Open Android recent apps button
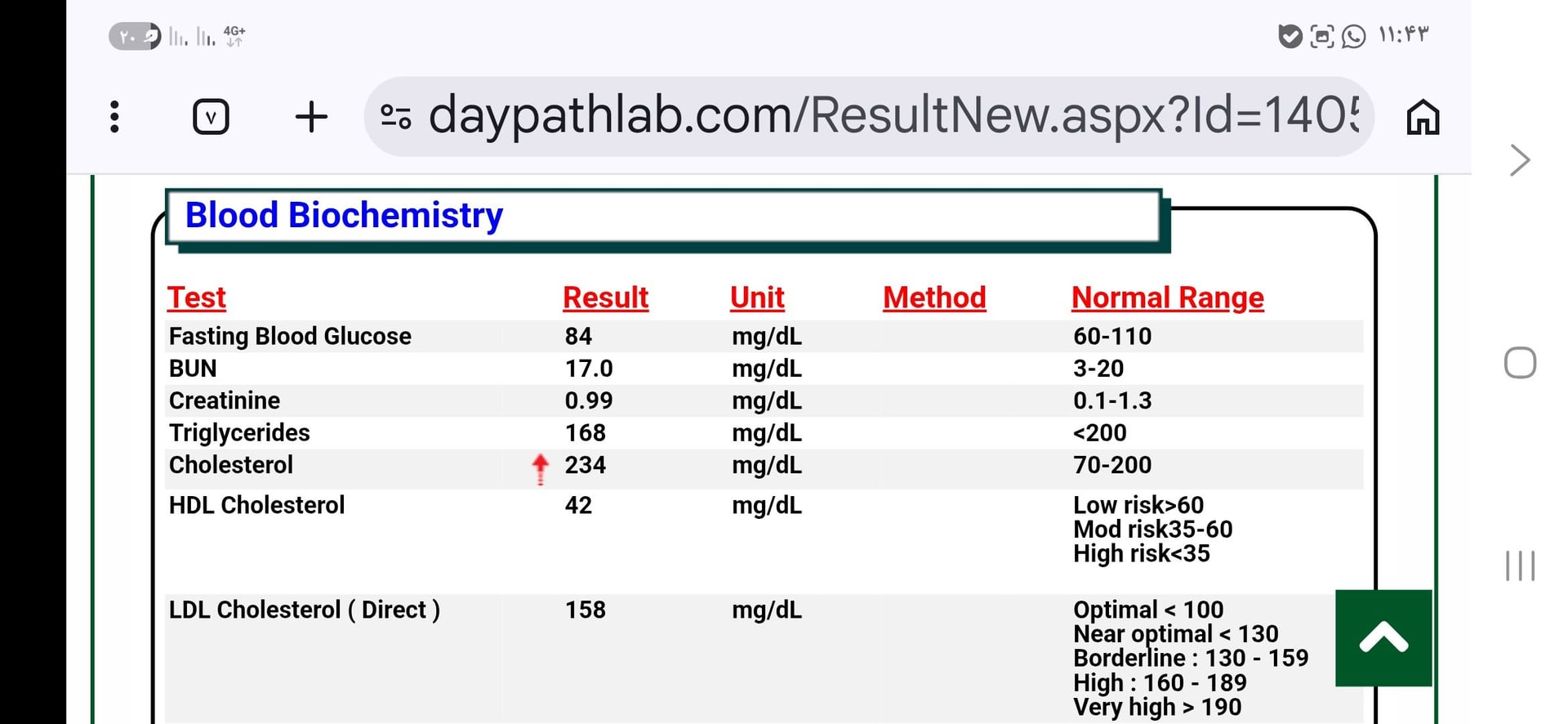The width and height of the screenshot is (1568, 724). point(1520,565)
